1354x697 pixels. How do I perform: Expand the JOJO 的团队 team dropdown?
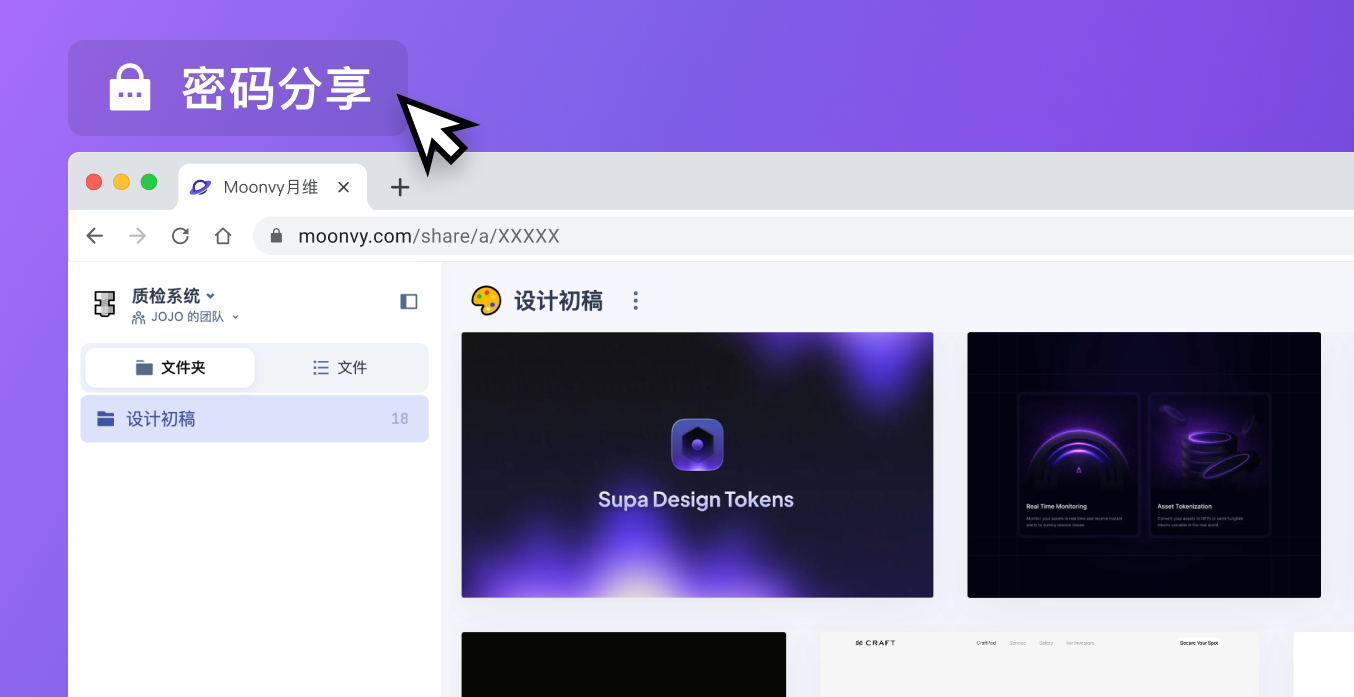click(186, 317)
